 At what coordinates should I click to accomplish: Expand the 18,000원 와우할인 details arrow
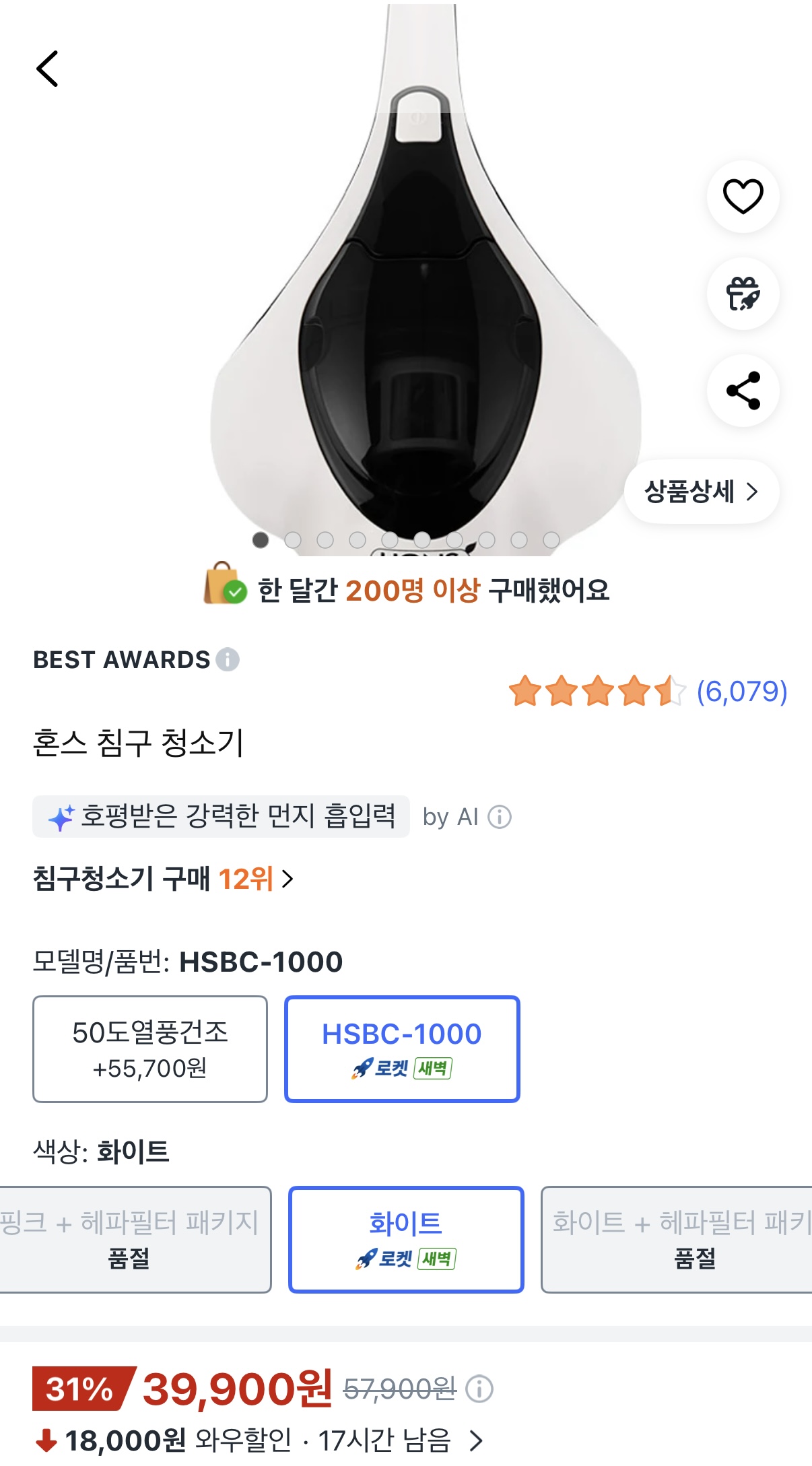477,1440
